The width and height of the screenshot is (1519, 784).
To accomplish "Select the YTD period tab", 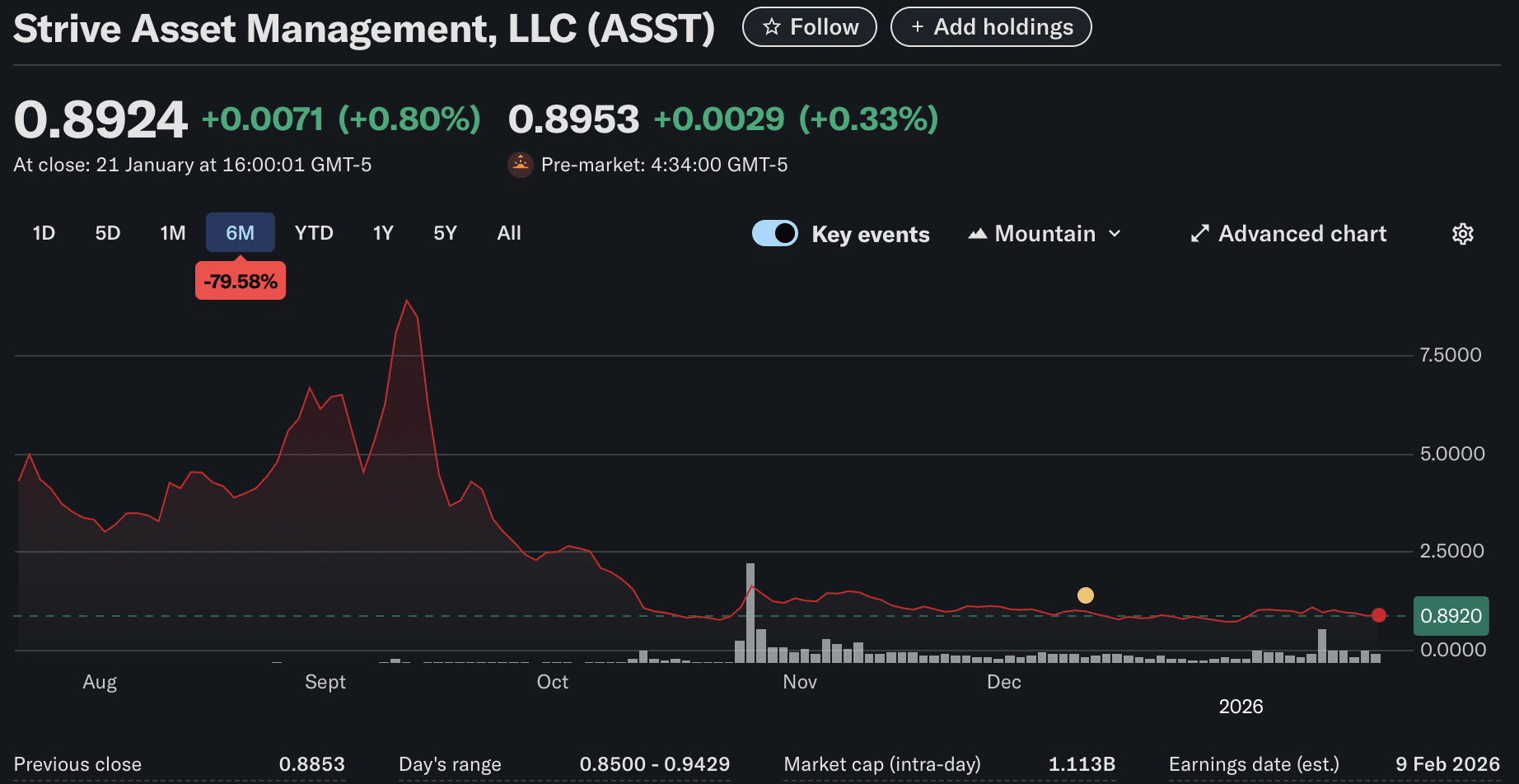I will coord(314,233).
